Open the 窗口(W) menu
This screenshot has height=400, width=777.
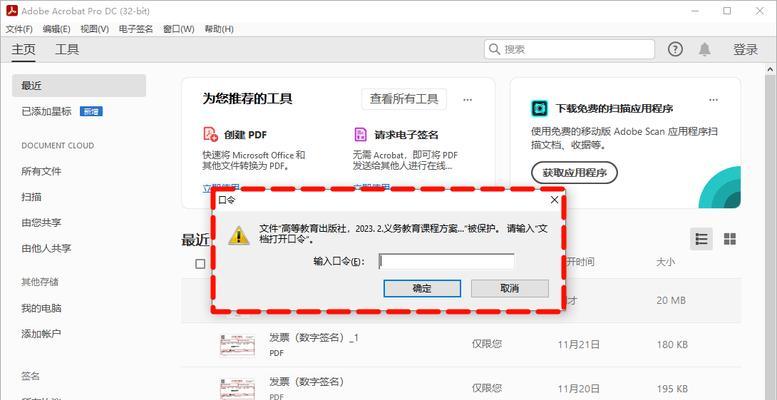178,29
